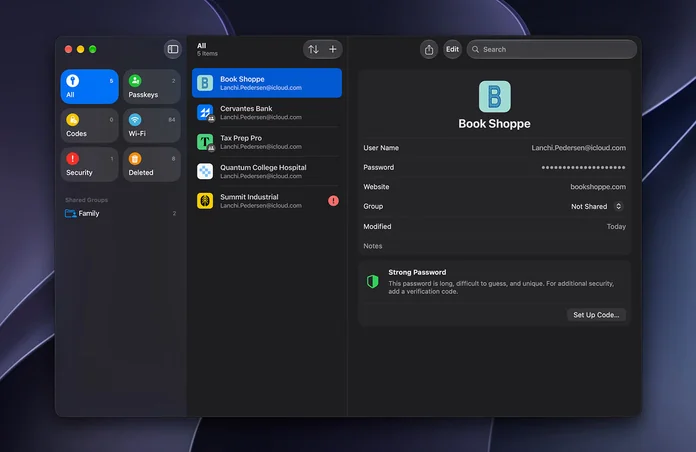This screenshot has width=696, height=452.
Task: Select the Summit Industrial entry
Action: 267,201
